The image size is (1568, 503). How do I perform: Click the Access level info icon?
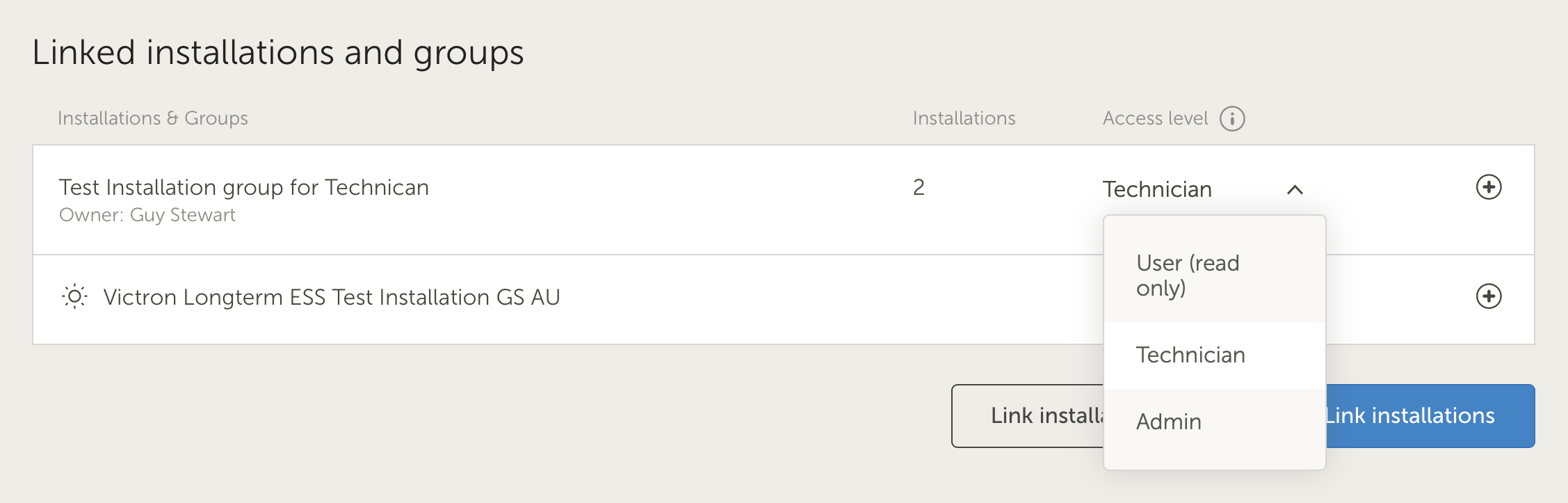coord(1232,119)
